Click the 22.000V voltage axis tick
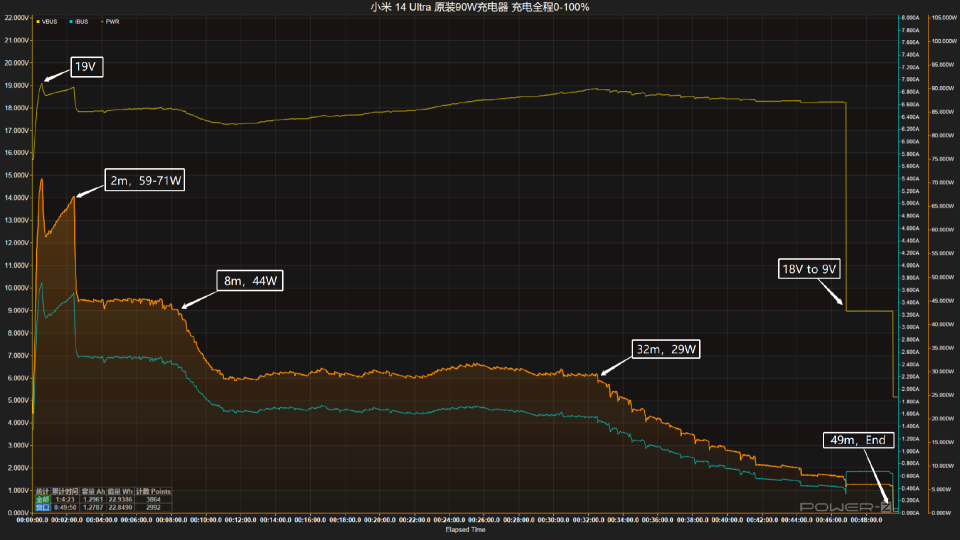 pos(17,18)
